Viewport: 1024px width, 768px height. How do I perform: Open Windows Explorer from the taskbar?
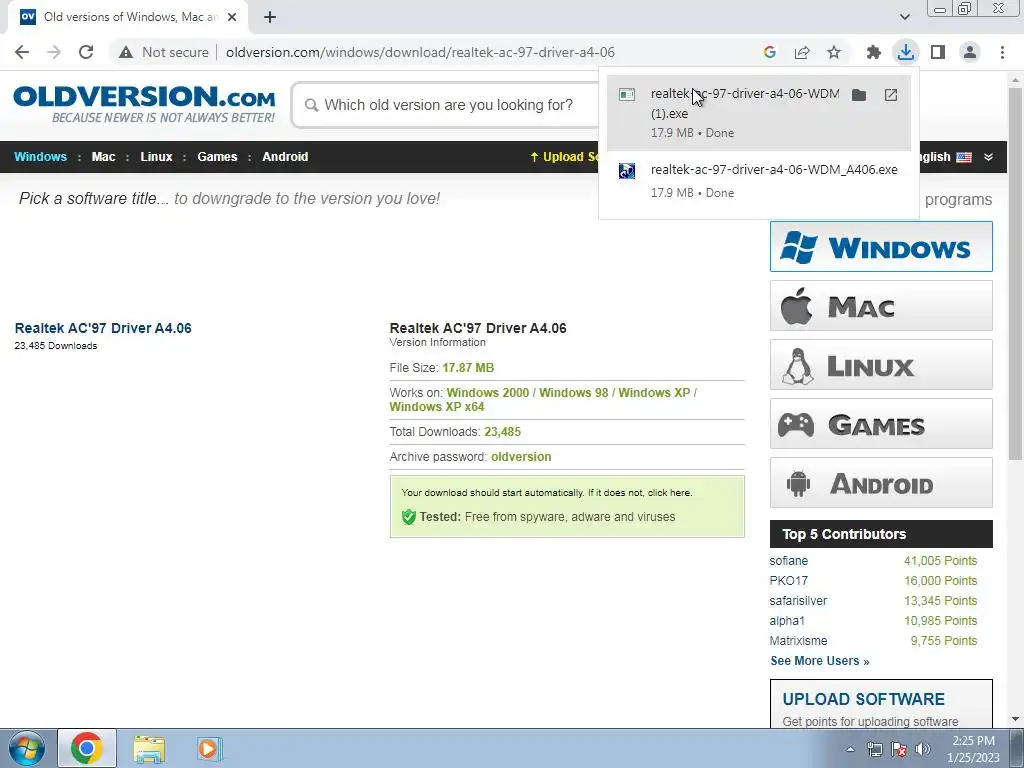point(149,748)
